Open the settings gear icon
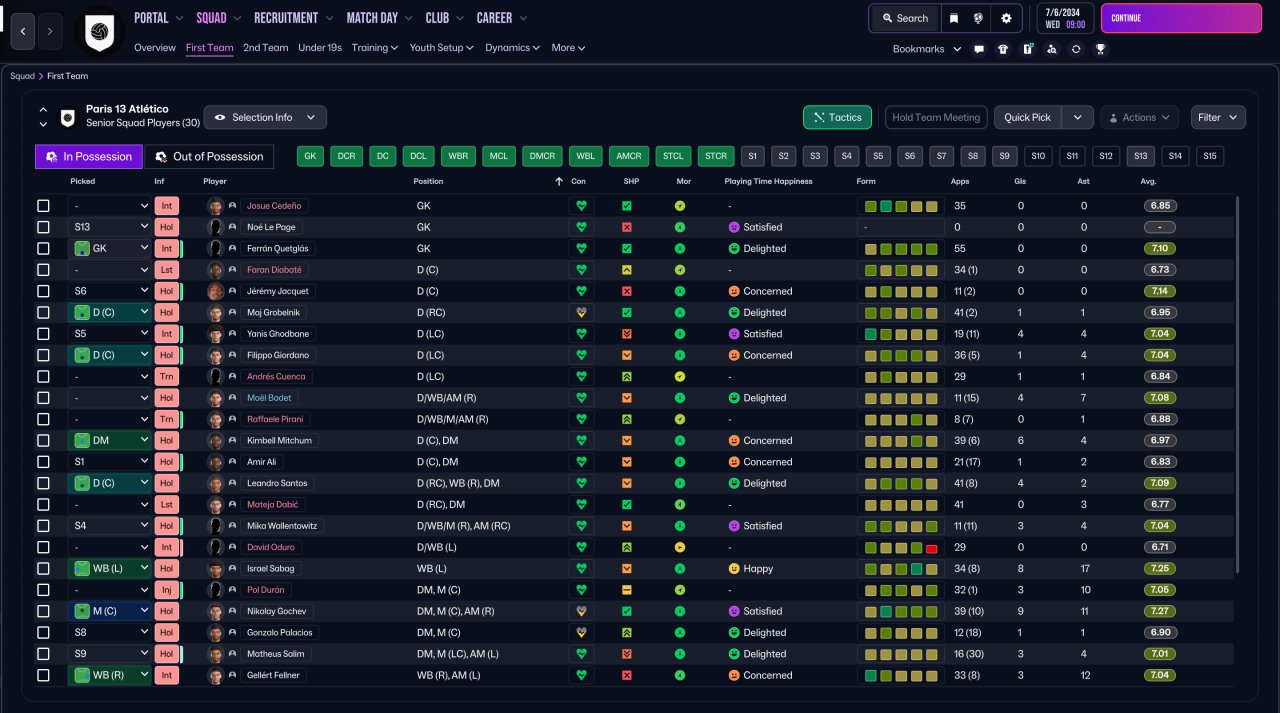Viewport: 1280px width, 713px height. (1006, 18)
